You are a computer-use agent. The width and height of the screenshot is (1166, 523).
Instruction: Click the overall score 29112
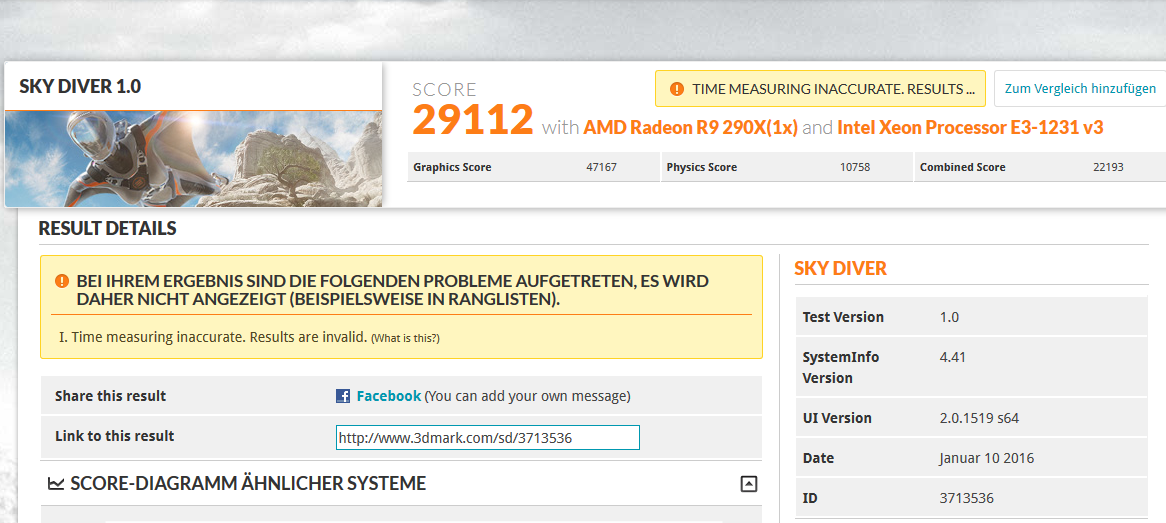(x=473, y=119)
